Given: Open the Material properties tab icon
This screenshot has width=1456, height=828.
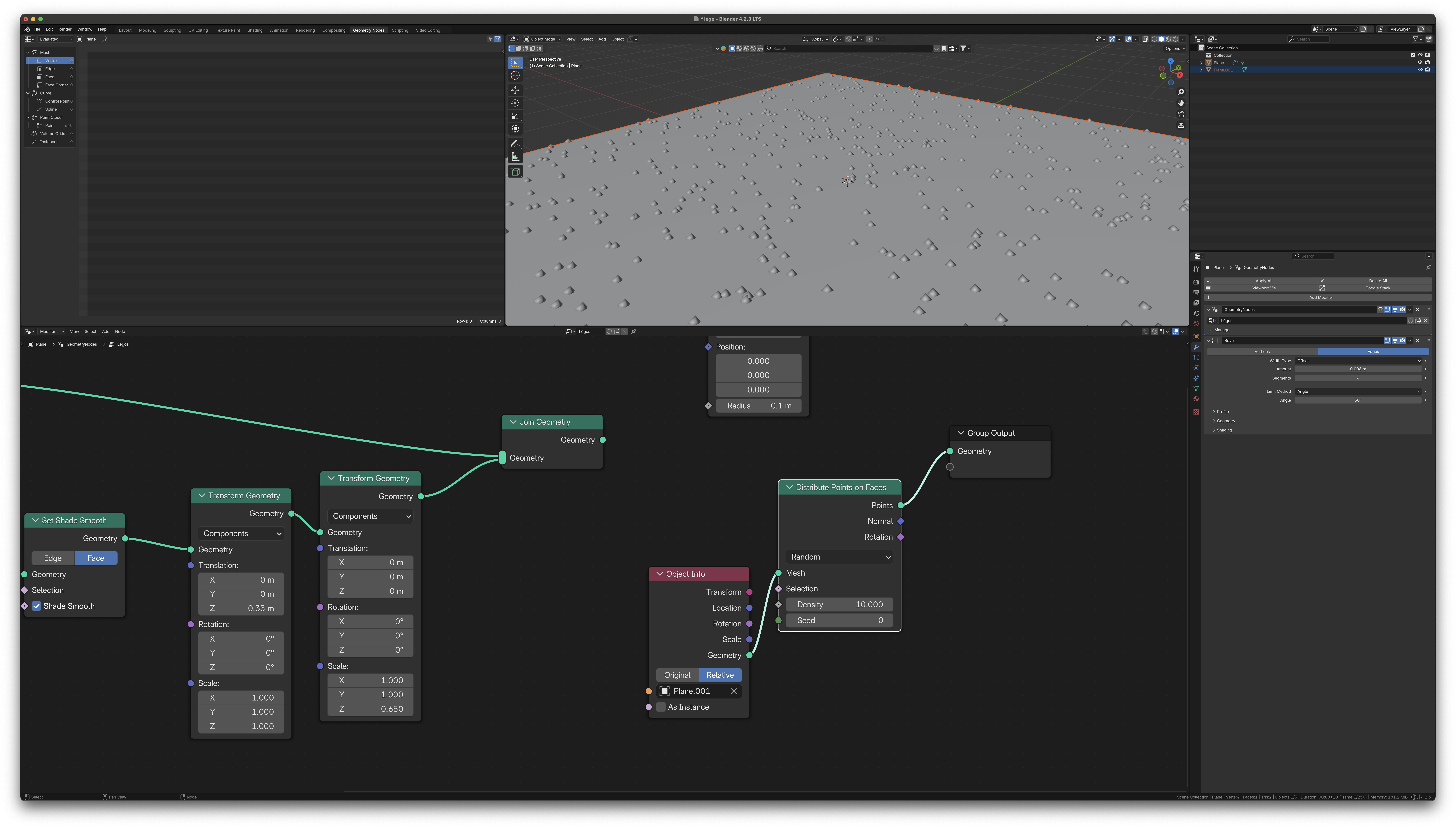Looking at the screenshot, I should [x=1196, y=399].
